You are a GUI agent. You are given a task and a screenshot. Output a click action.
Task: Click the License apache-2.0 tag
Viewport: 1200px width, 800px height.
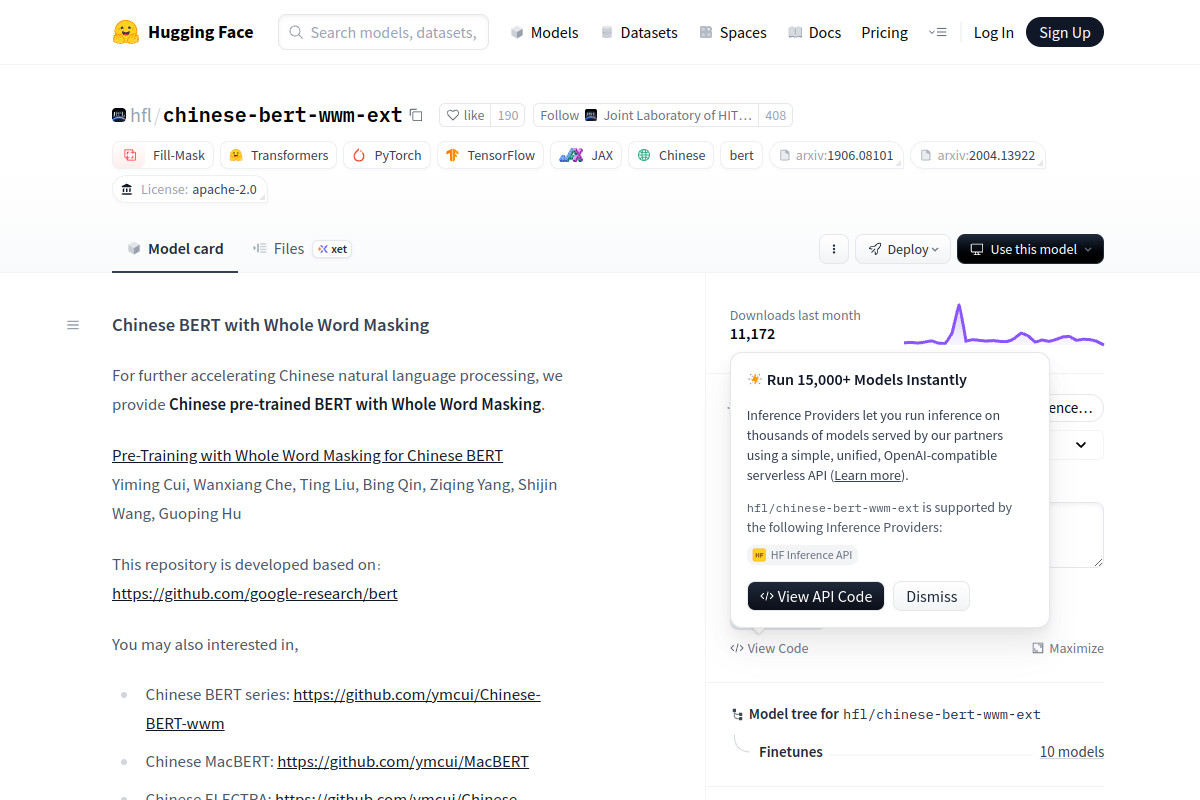(190, 189)
